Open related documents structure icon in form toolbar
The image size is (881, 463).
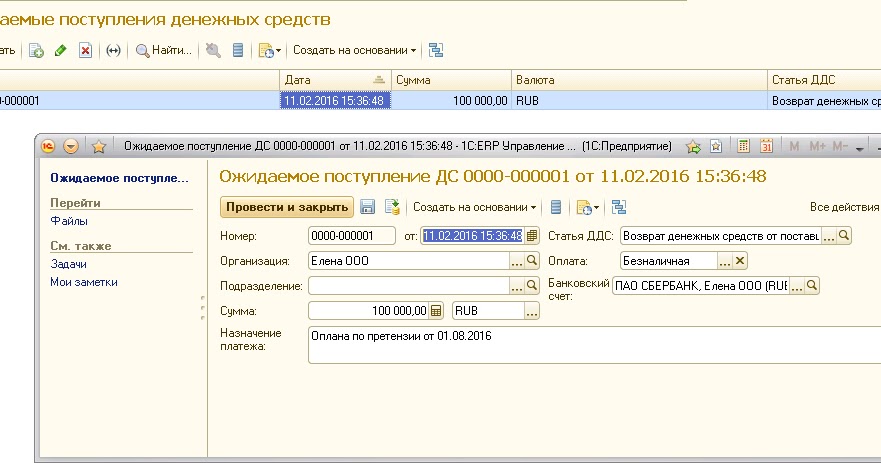619,207
